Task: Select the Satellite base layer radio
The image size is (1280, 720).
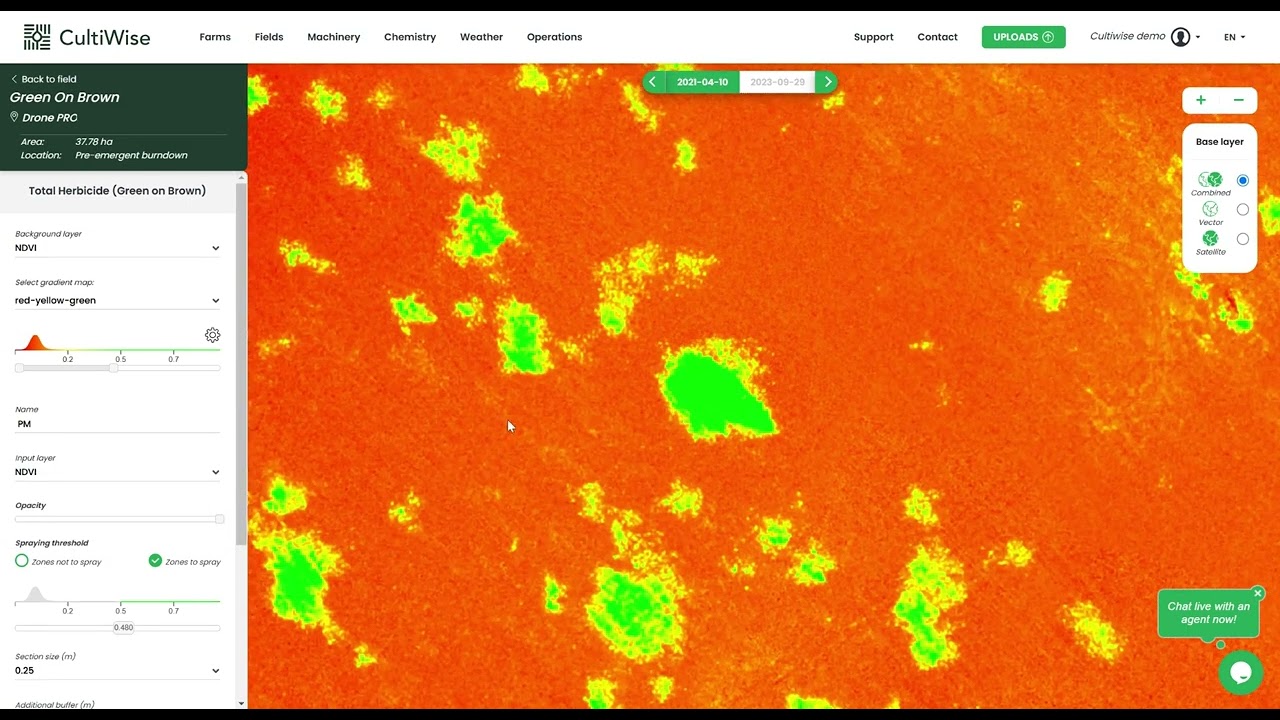Action: click(x=1243, y=238)
